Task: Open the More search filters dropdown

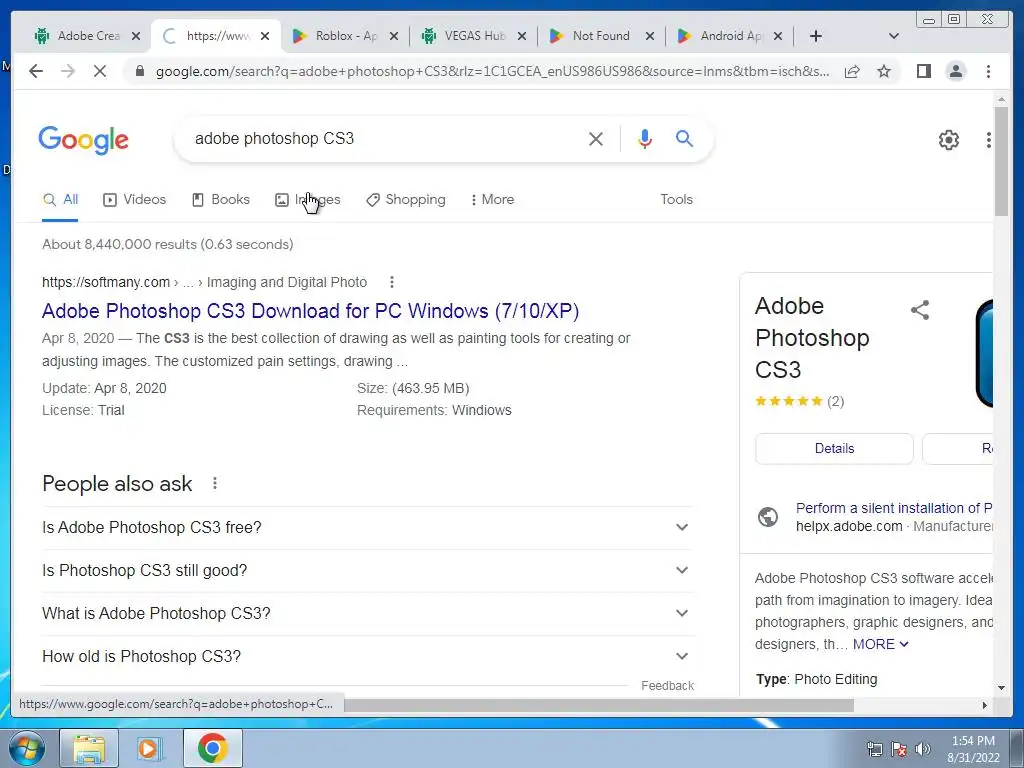Action: tap(492, 200)
